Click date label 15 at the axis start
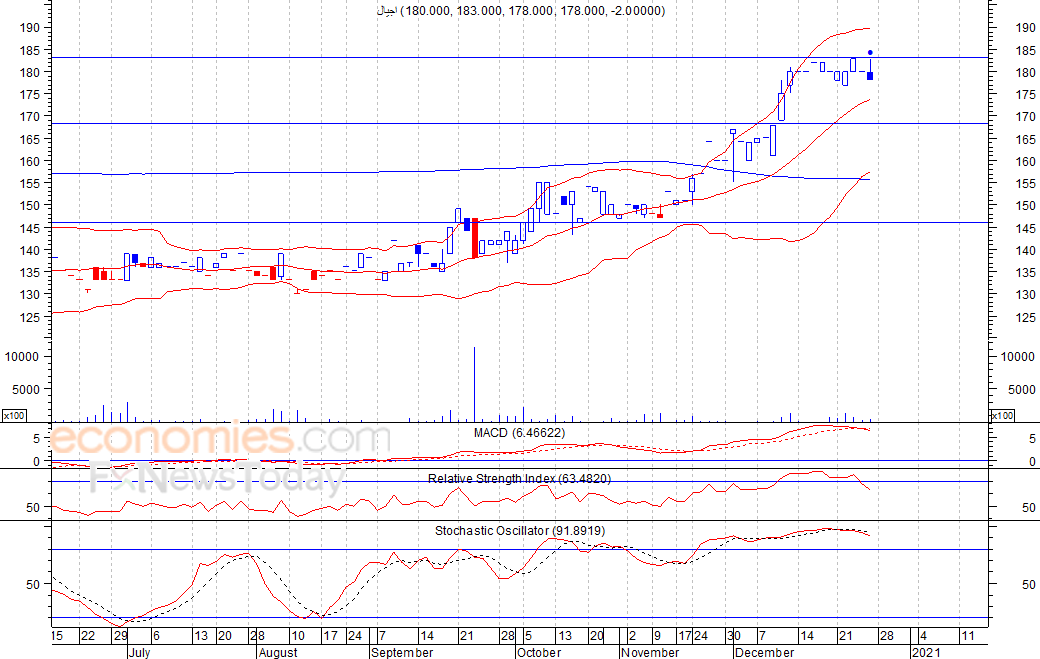Viewport: 1040px width, 659px height. click(x=57, y=636)
